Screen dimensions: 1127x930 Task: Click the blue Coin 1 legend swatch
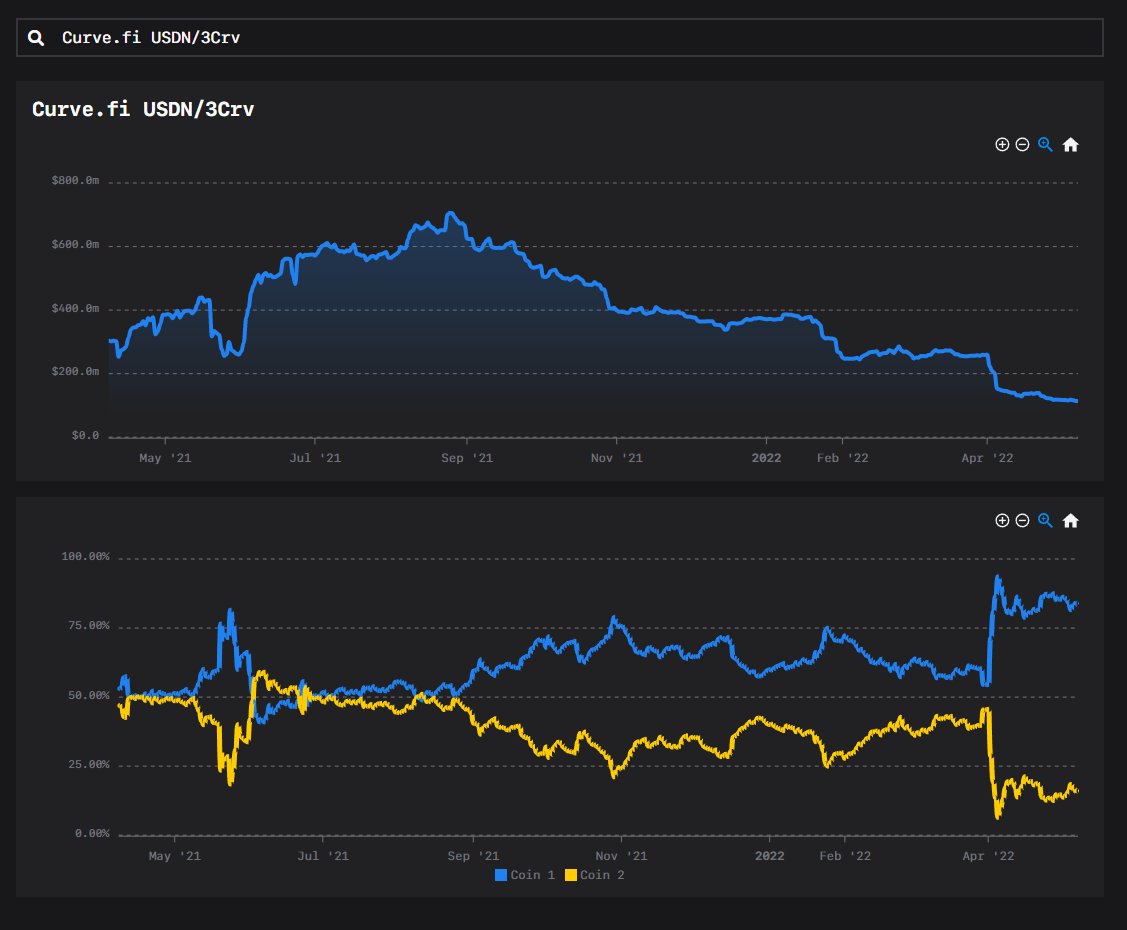click(501, 875)
